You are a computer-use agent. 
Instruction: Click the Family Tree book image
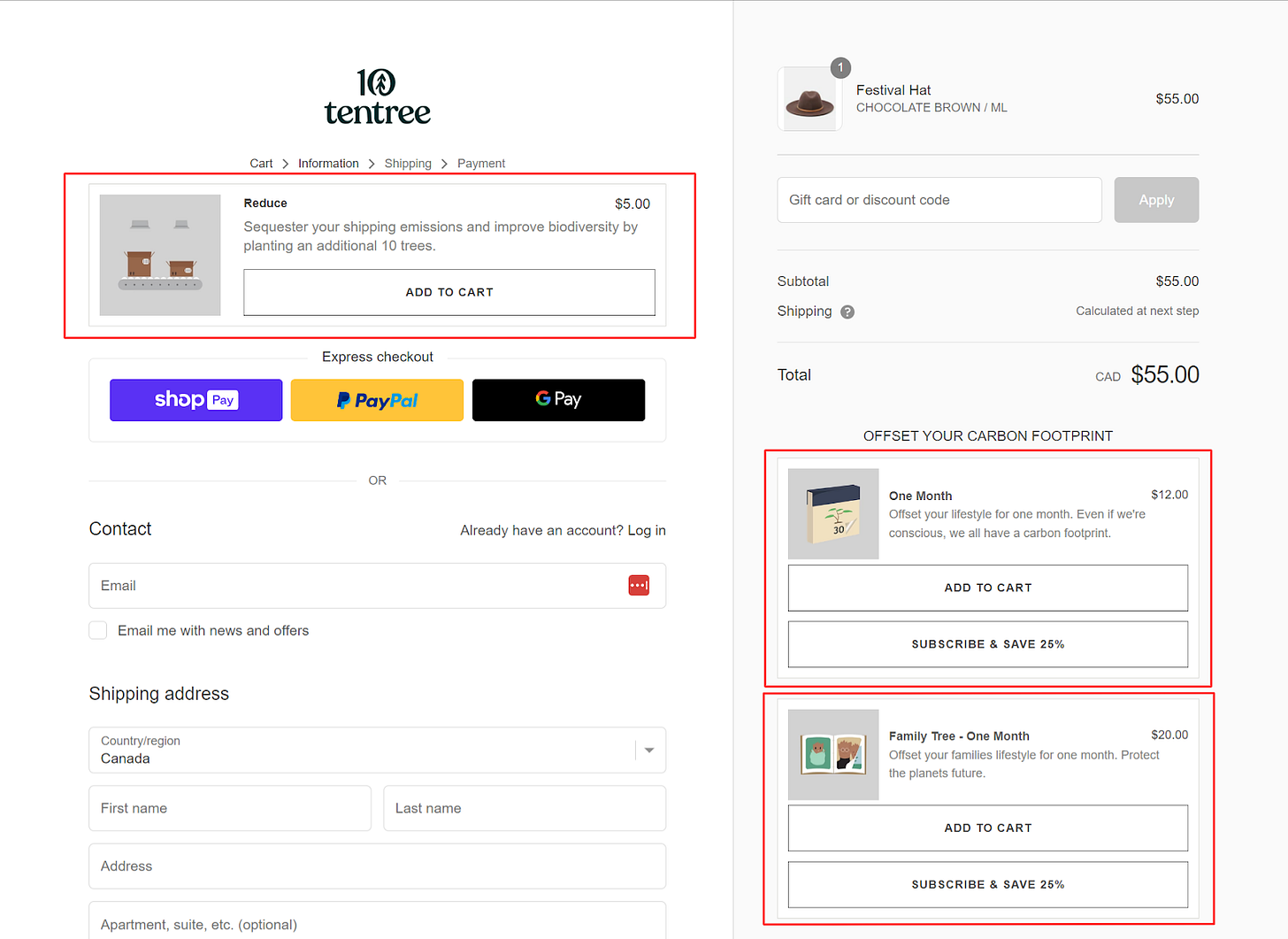pos(833,755)
